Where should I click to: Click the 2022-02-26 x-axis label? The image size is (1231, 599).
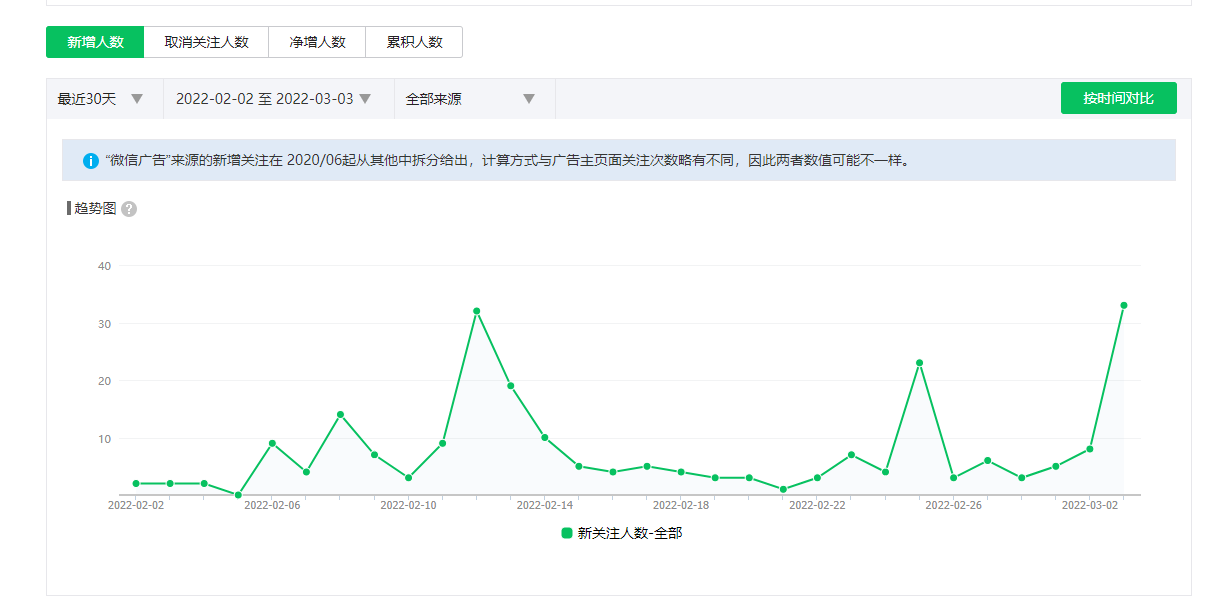pos(953,506)
